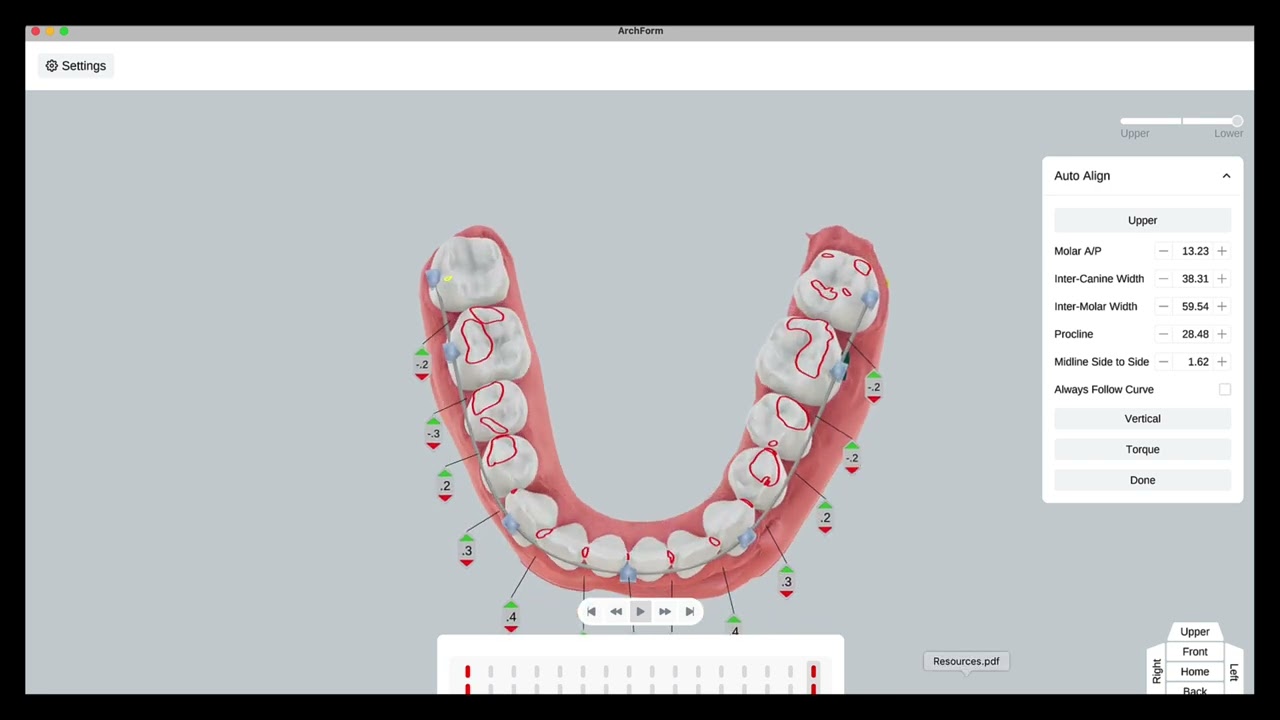Jump to the first stage with skip-to-start

coord(591,612)
